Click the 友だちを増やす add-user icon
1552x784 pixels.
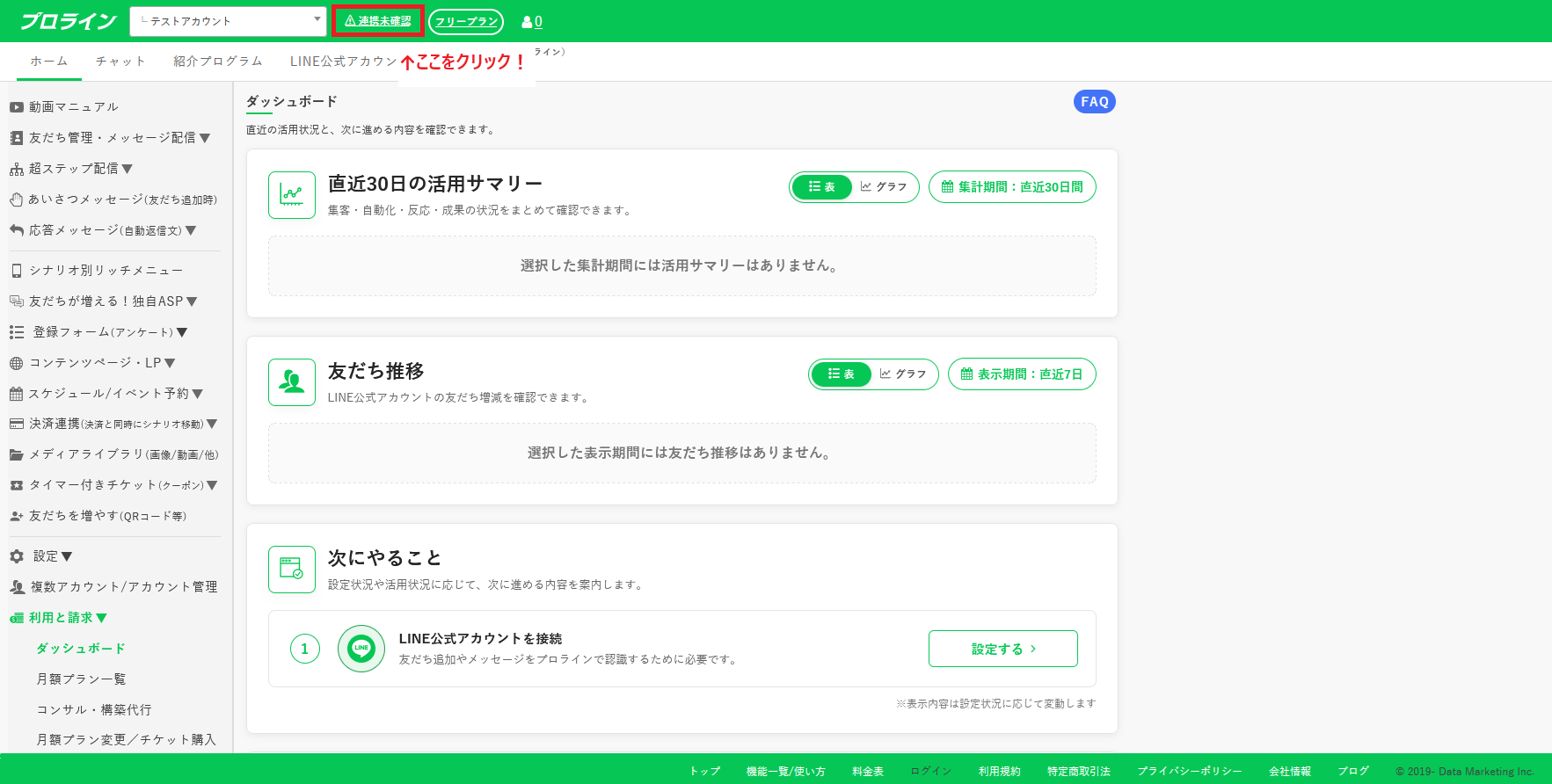[16, 516]
